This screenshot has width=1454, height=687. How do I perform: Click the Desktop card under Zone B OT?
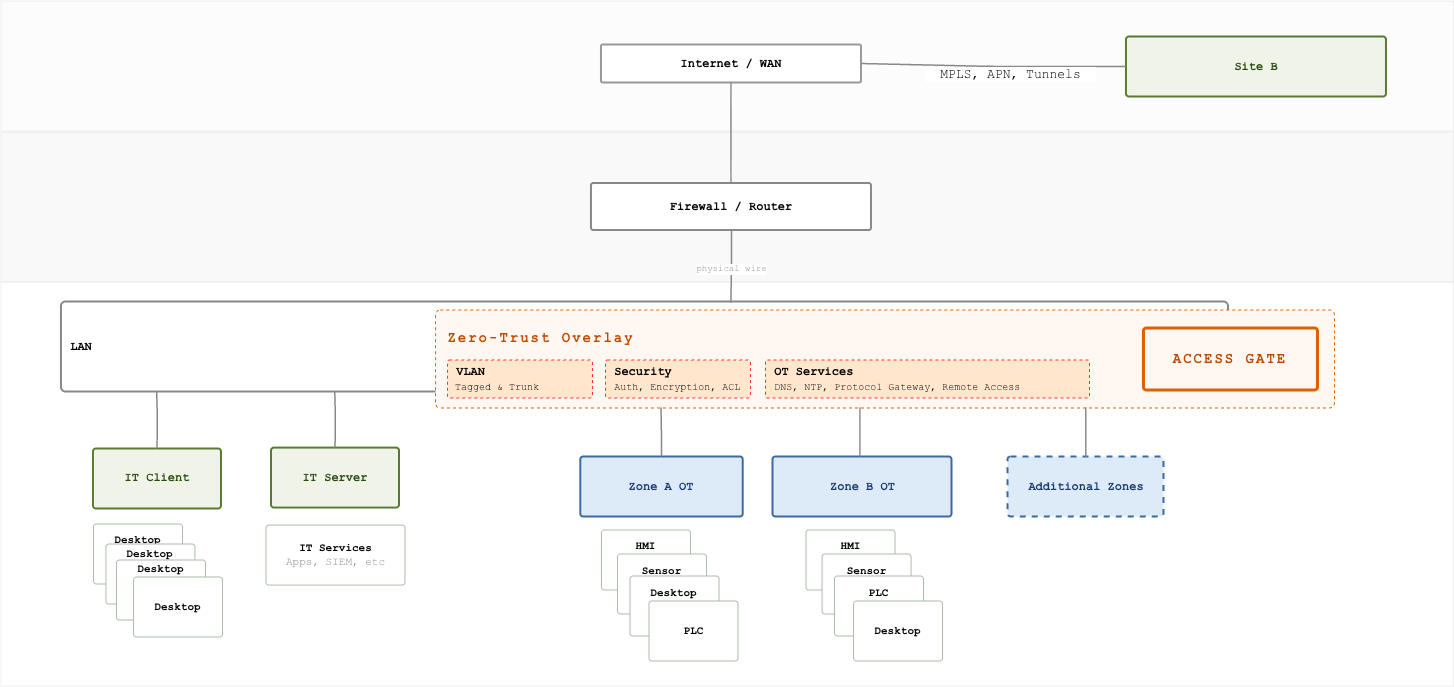click(898, 631)
